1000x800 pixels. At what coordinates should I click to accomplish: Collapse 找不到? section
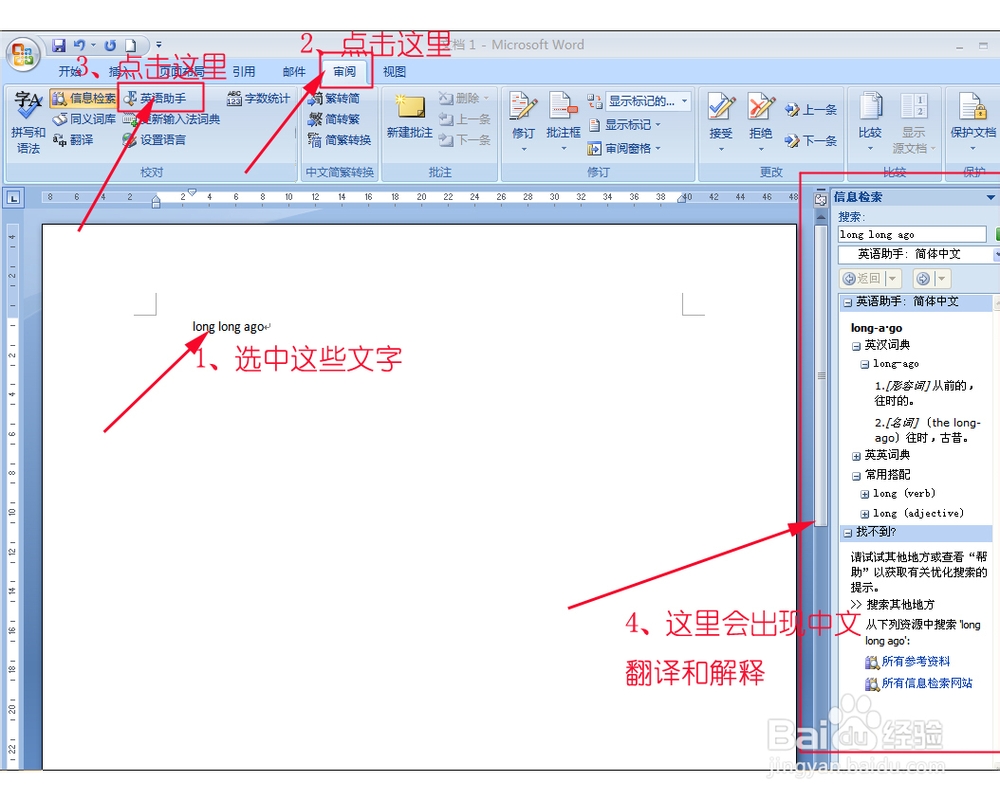(x=848, y=533)
